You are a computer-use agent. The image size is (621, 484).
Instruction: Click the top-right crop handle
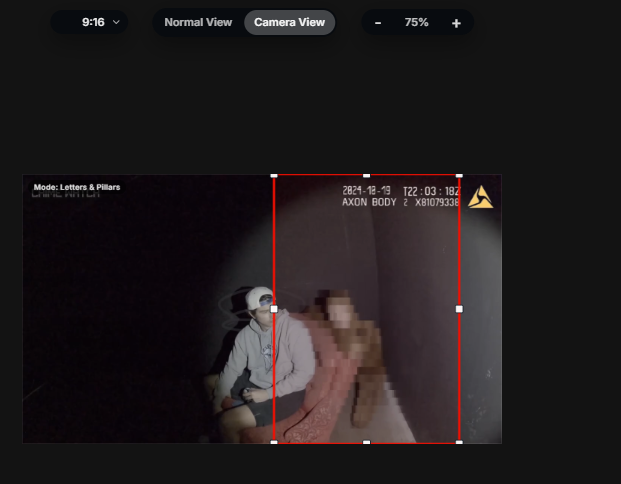tap(459, 175)
